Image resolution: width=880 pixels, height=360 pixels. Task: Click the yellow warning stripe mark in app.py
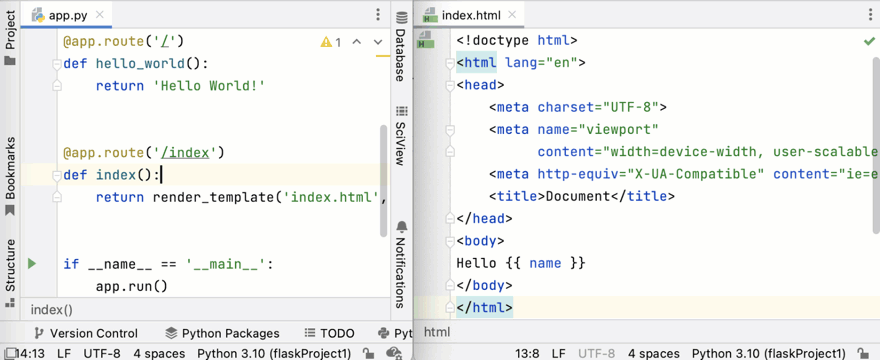[383, 56]
